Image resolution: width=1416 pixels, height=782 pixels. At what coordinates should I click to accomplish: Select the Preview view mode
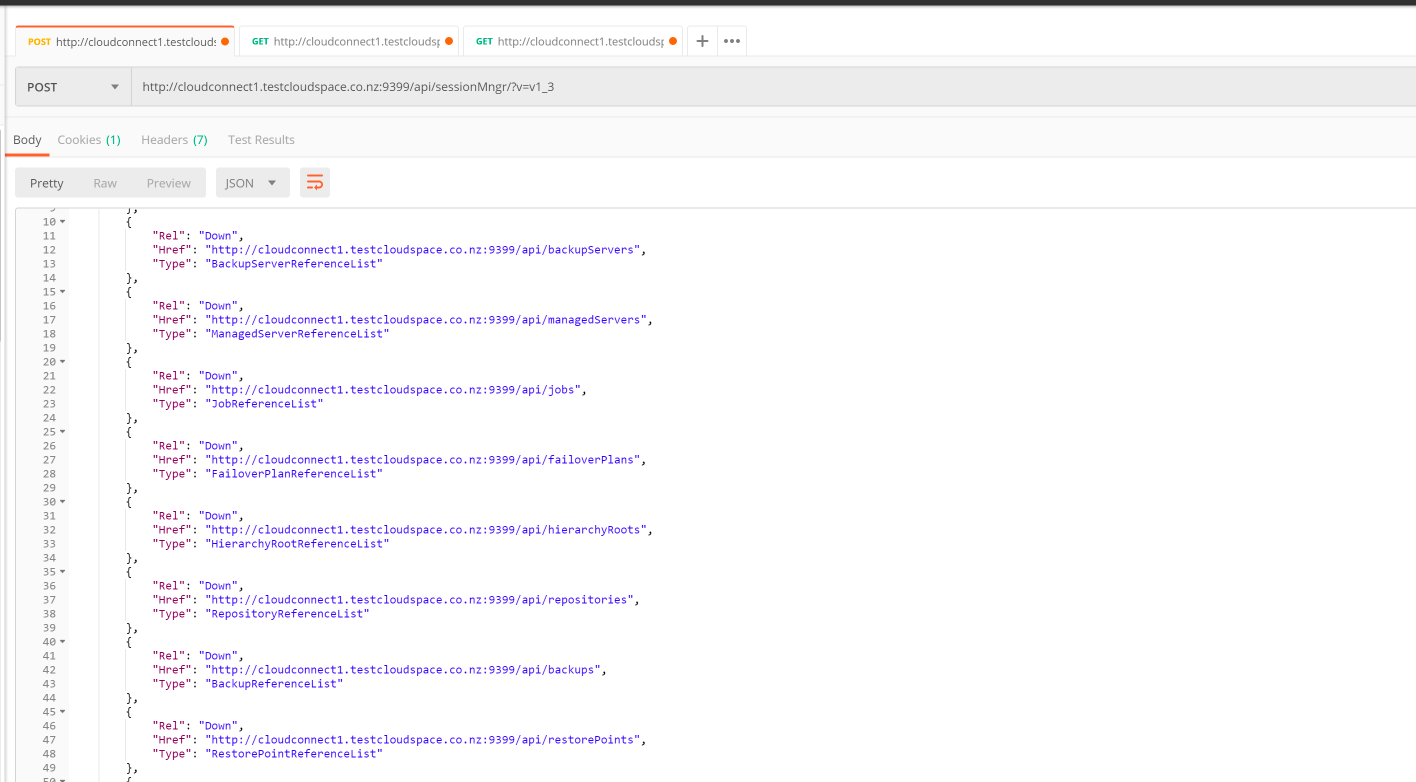click(168, 183)
